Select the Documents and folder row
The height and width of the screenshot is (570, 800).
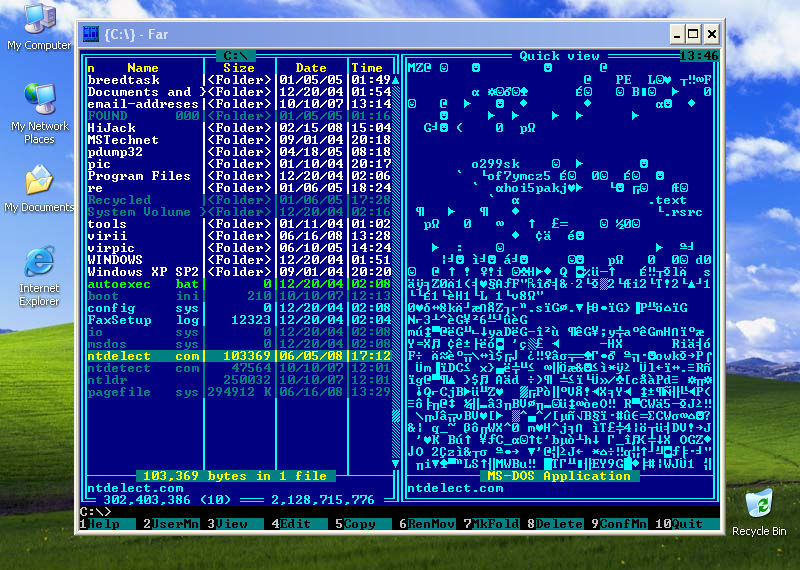tap(239, 92)
